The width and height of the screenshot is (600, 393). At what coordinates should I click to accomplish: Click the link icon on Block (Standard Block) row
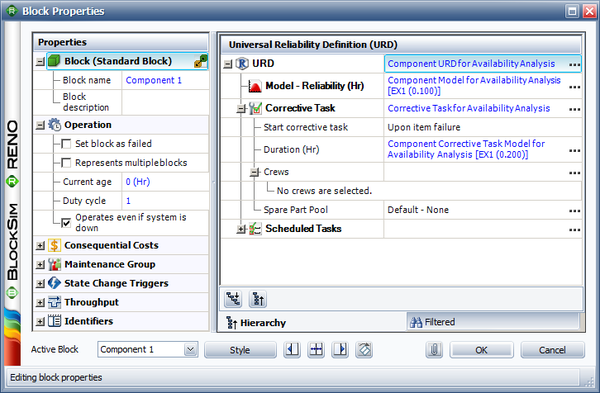pyautogui.click(x=201, y=61)
